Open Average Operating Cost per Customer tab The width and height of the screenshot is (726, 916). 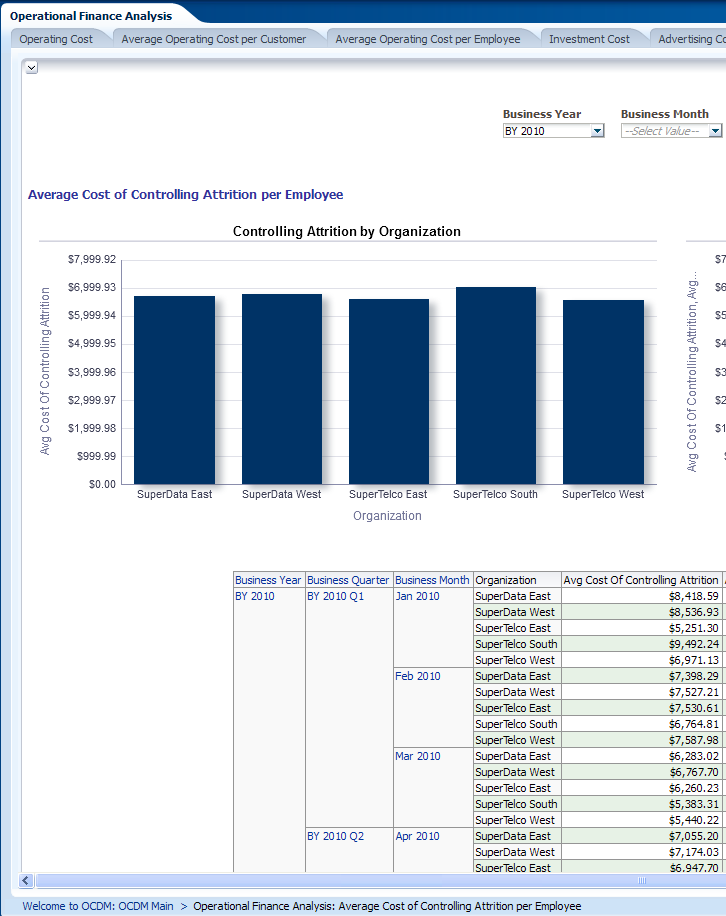pyautogui.click(x=213, y=39)
